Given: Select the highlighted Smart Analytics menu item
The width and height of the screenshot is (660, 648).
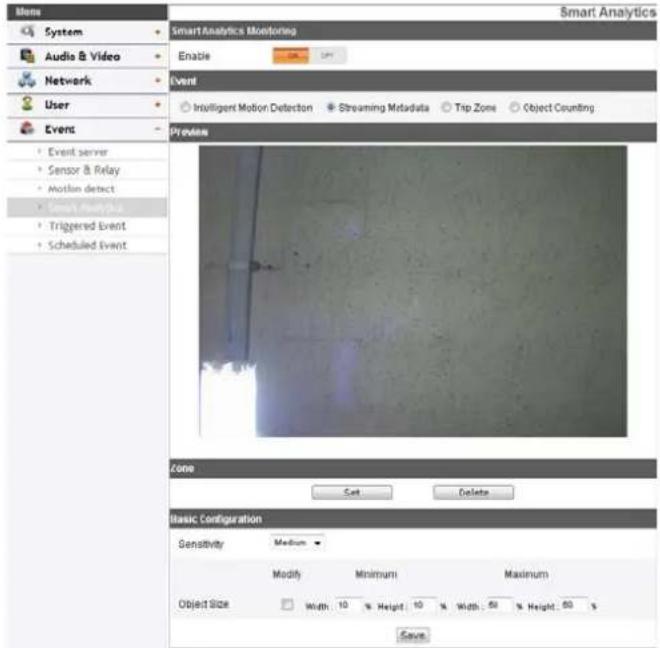Looking at the screenshot, I should coord(87,208).
